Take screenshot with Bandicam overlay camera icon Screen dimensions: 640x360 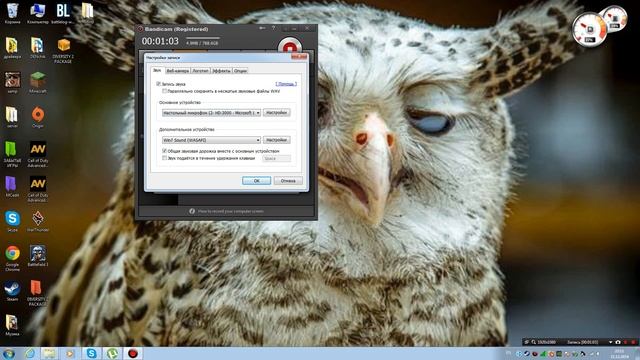tap(618, 342)
